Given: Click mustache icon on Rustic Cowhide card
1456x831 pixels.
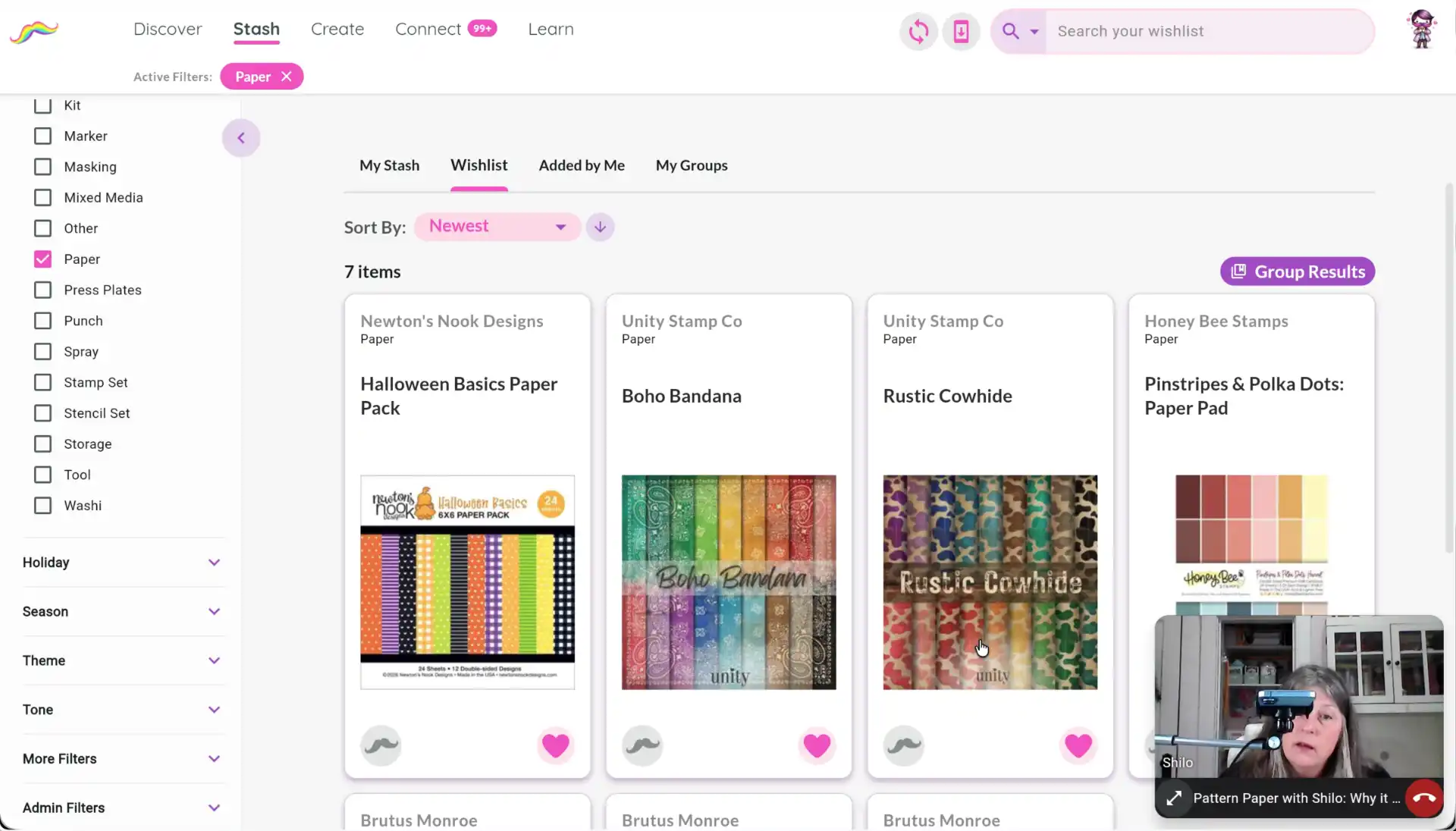Looking at the screenshot, I should point(904,745).
